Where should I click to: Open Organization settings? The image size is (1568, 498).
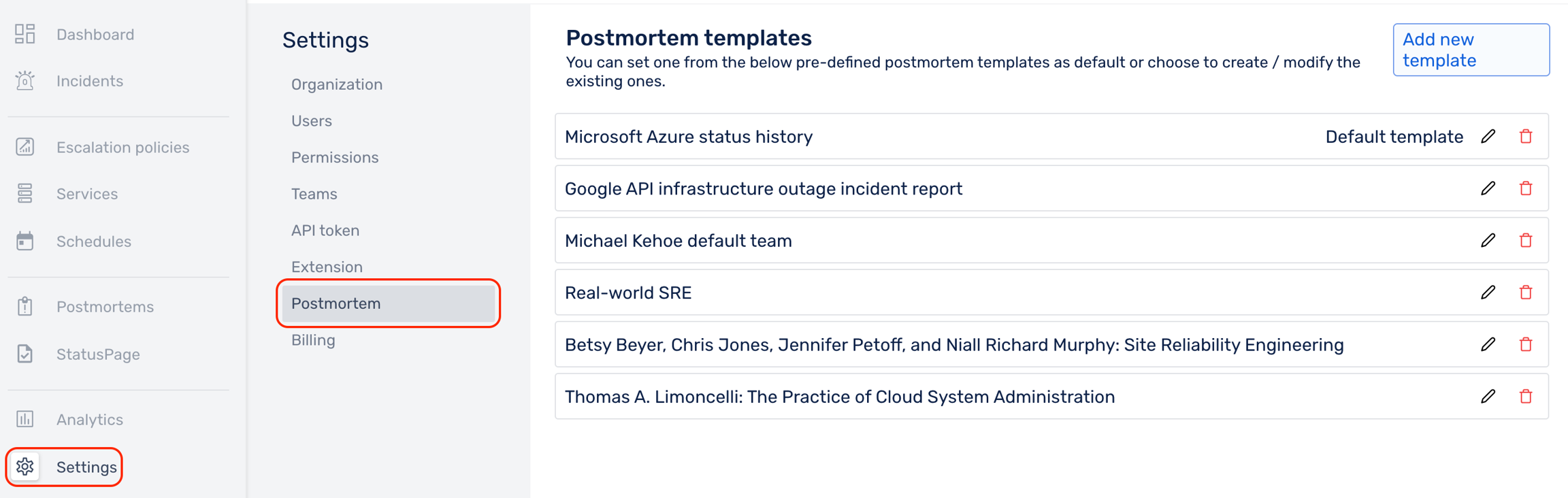[x=337, y=84]
